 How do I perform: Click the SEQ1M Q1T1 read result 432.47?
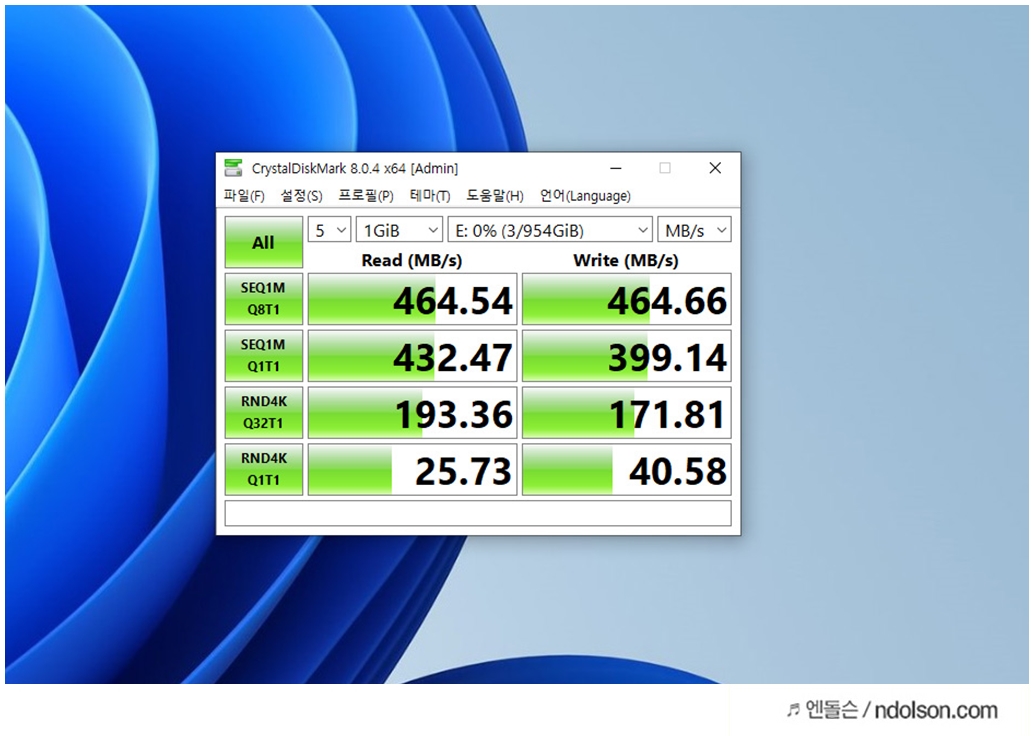[x=412, y=355]
